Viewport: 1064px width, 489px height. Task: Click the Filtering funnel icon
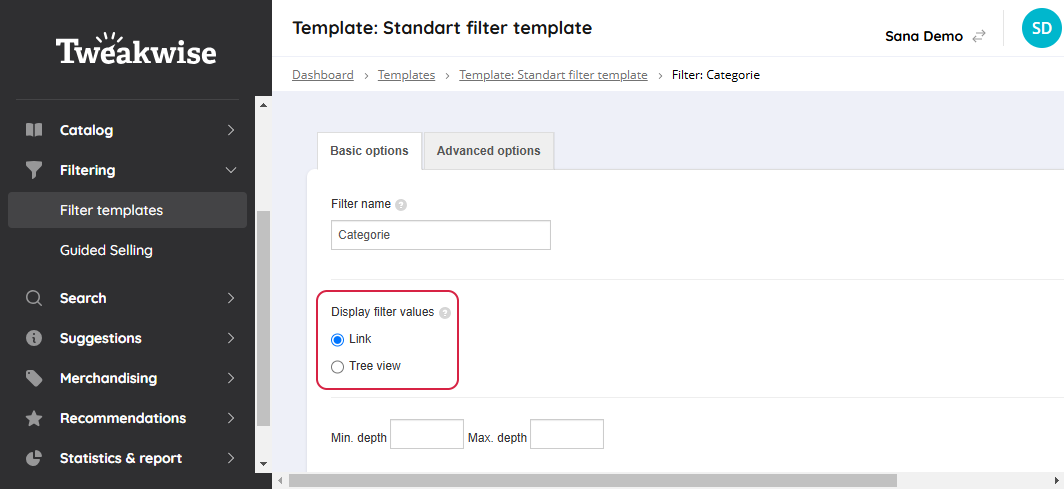pyautogui.click(x=34, y=170)
